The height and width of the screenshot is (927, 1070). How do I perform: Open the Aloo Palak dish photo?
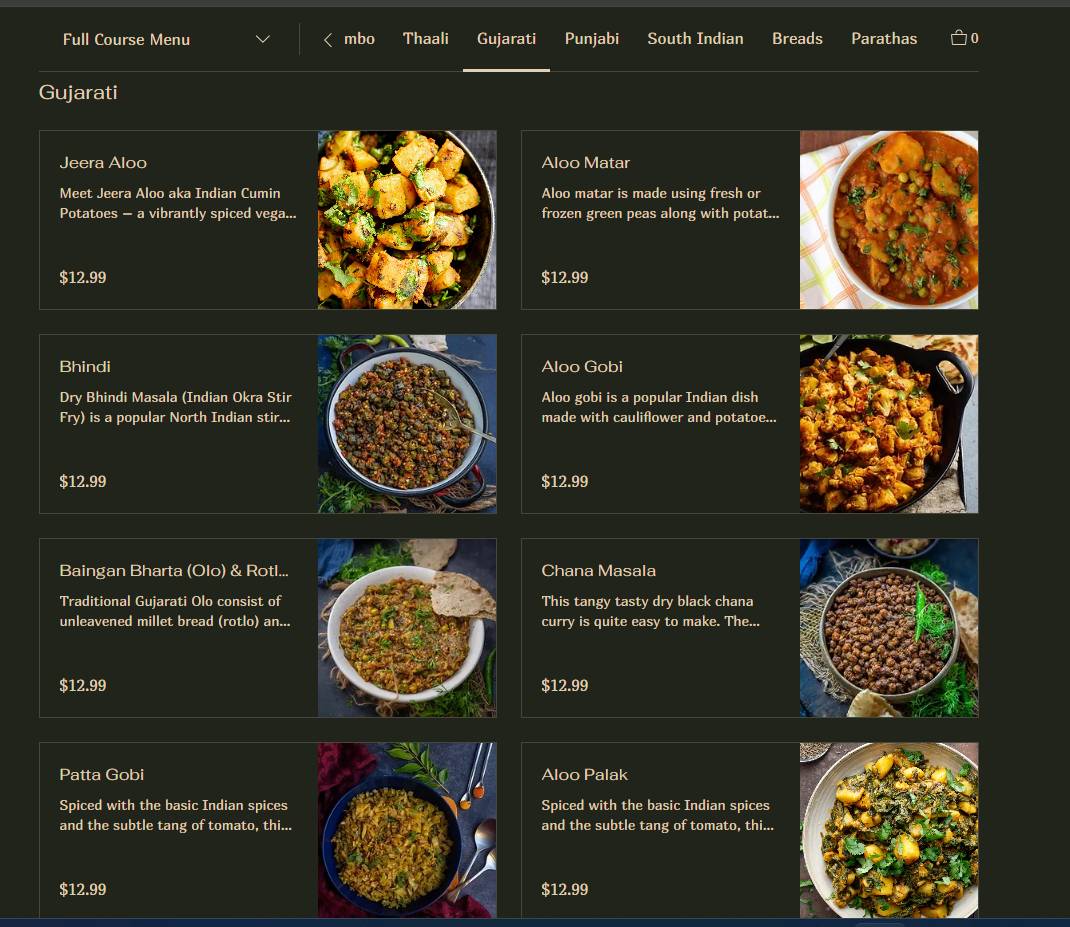point(888,830)
